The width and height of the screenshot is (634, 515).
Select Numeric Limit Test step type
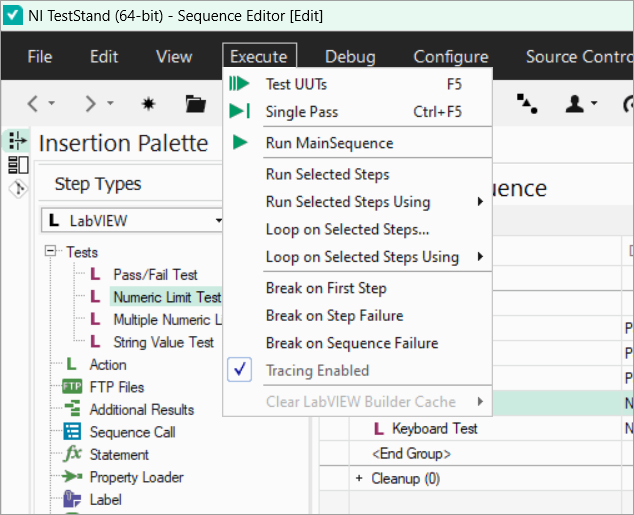[167, 297]
